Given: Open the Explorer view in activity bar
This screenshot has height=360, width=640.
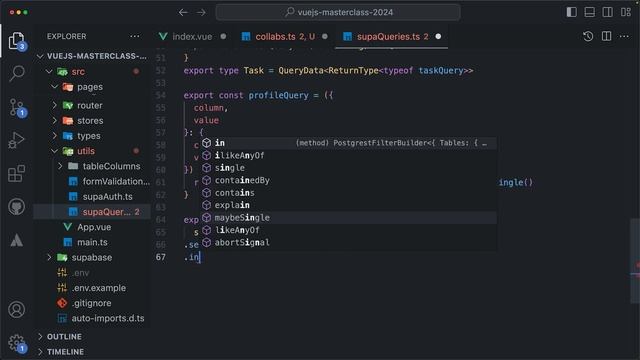Looking at the screenshot, I should tap(16, 41).
